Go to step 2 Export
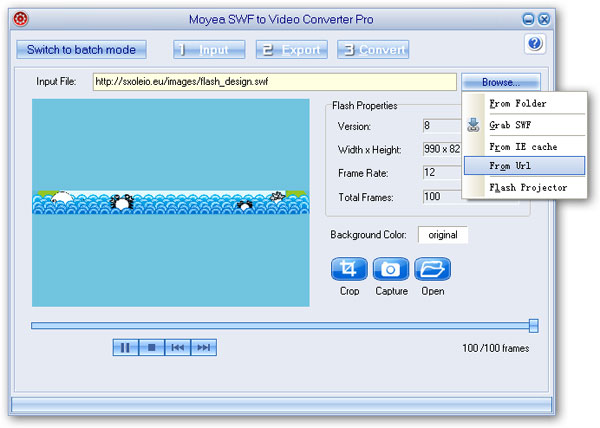600x428 pixels. click(x=292, y=50)
